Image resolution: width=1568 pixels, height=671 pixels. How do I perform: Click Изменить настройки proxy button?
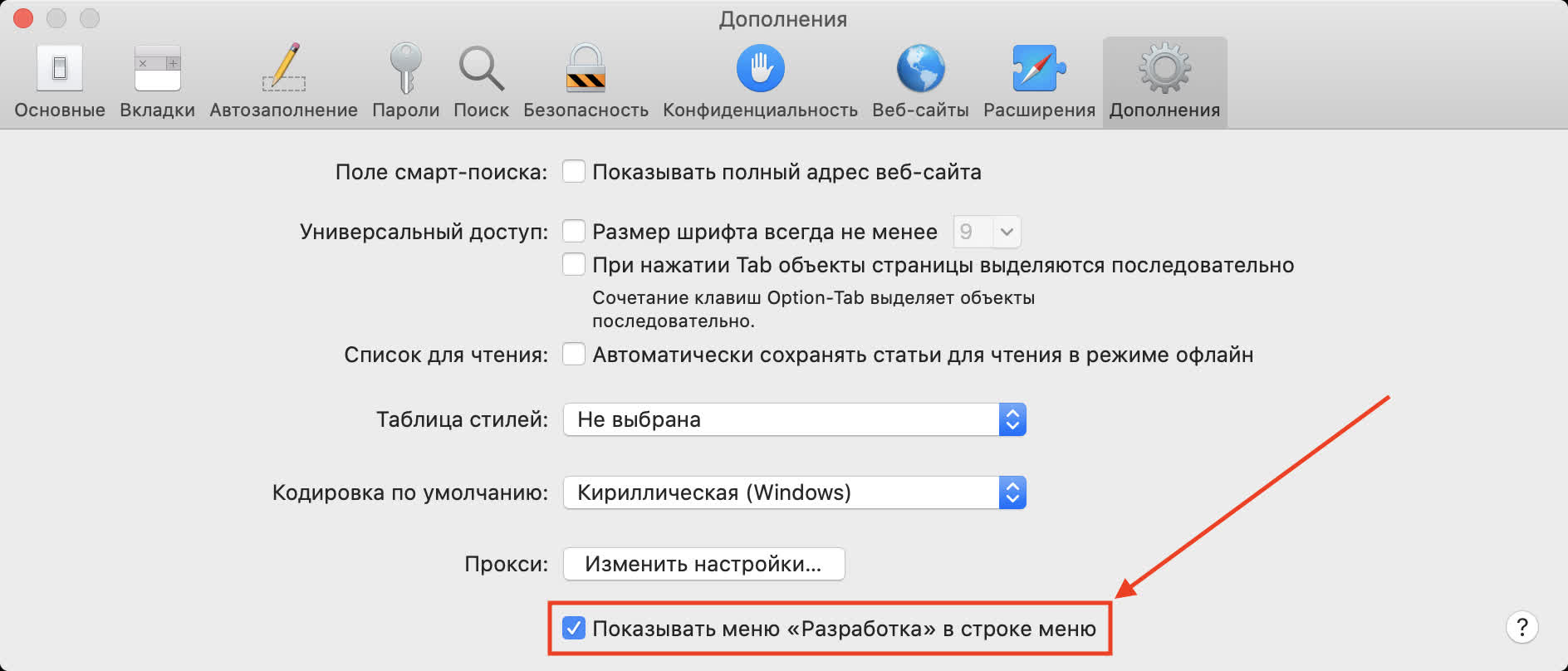tap(703, 564)
